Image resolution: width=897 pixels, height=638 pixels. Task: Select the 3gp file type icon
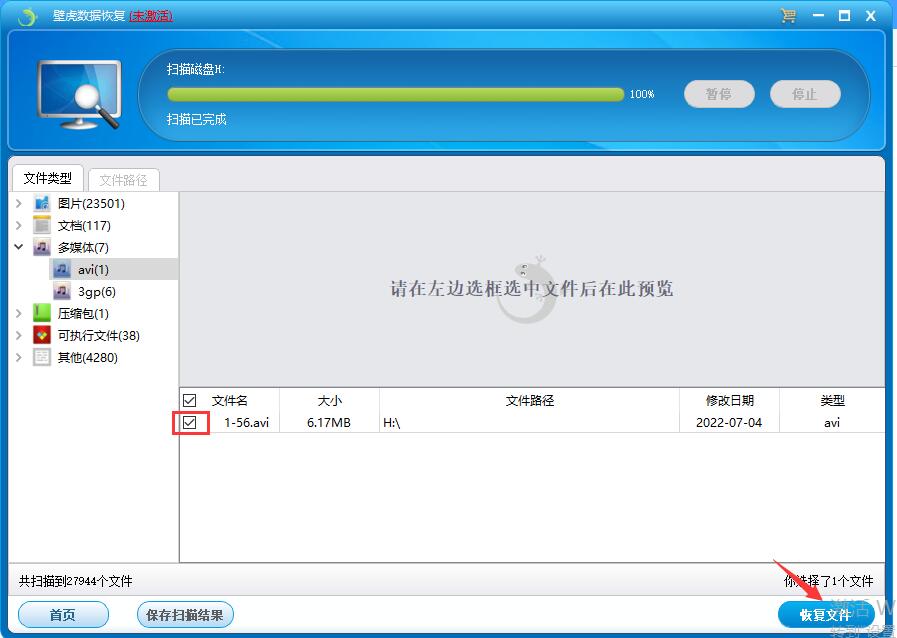click(62, 292)
